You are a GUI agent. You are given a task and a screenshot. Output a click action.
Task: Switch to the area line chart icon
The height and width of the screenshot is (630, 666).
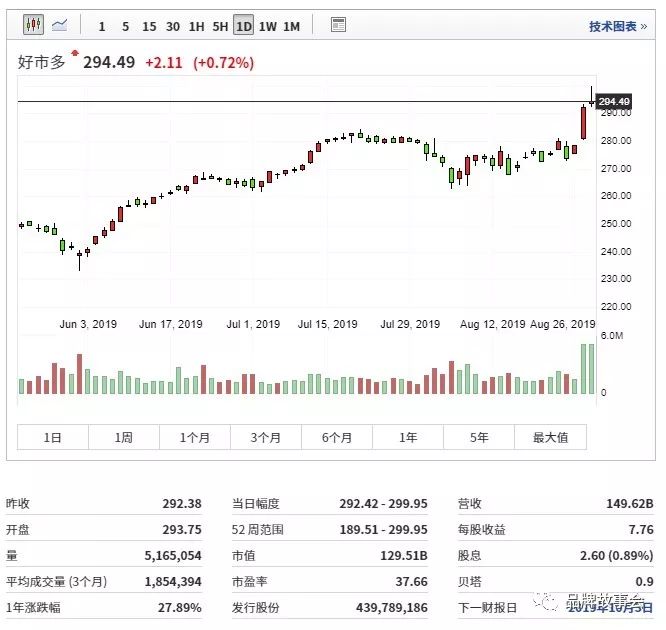(60, 25)
